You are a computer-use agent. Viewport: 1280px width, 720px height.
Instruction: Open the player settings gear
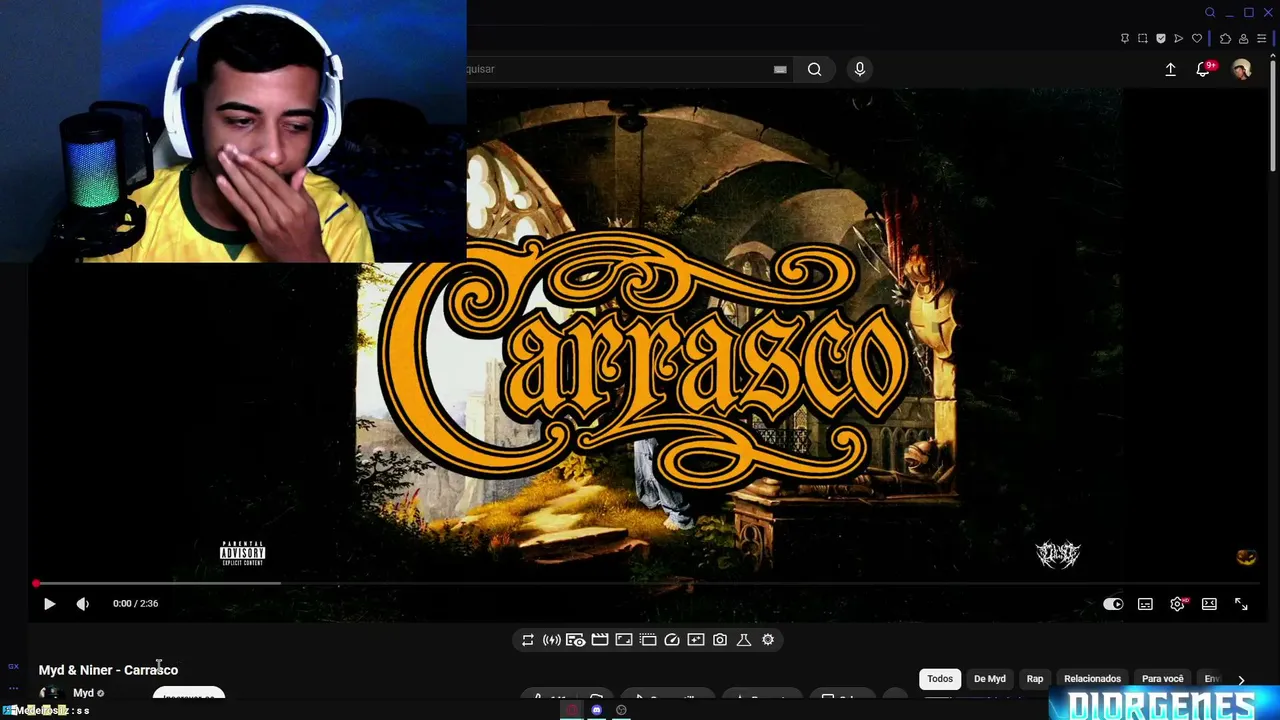point(1177,604)
